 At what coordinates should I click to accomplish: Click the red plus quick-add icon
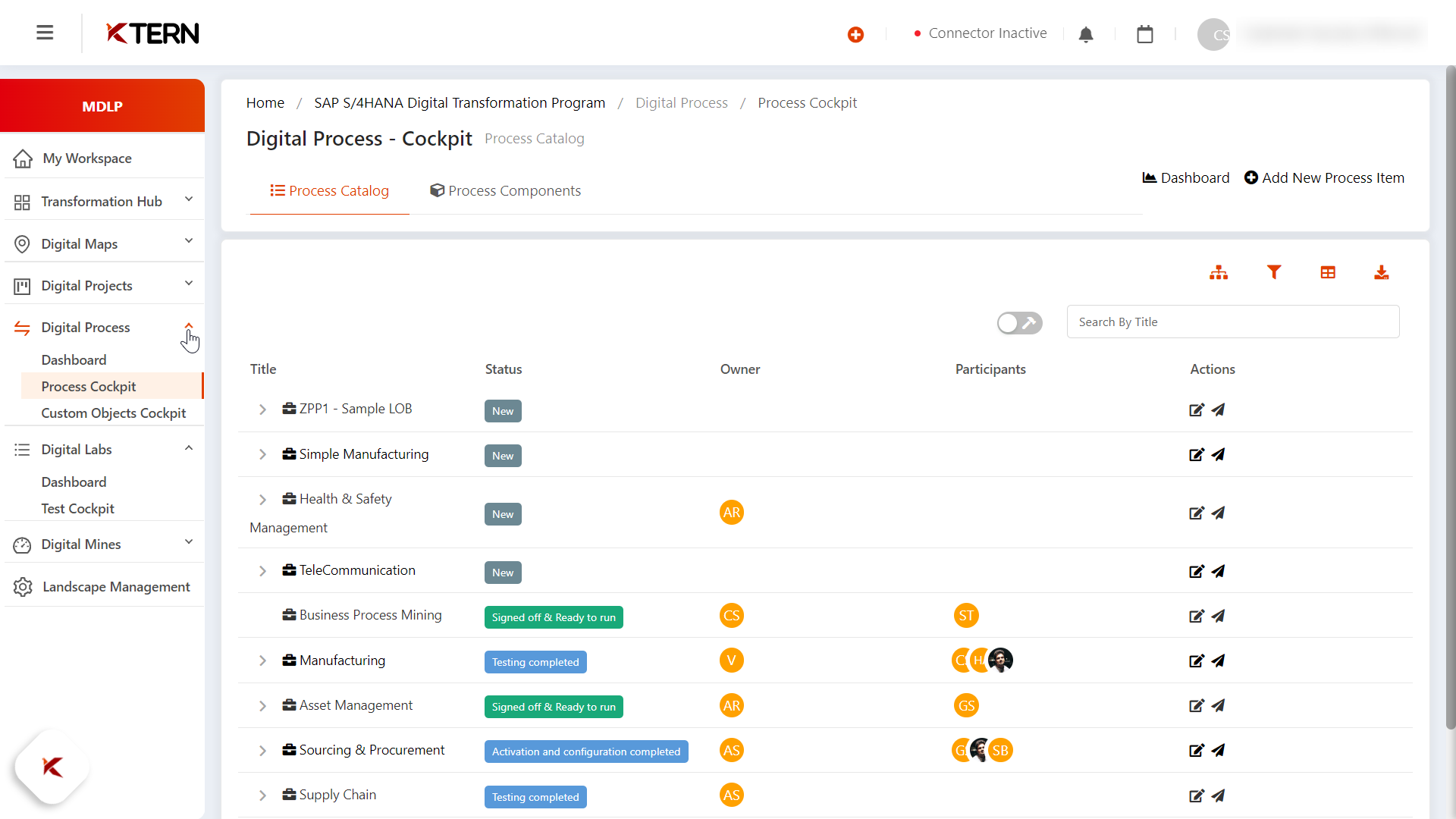tap(855, 34)
